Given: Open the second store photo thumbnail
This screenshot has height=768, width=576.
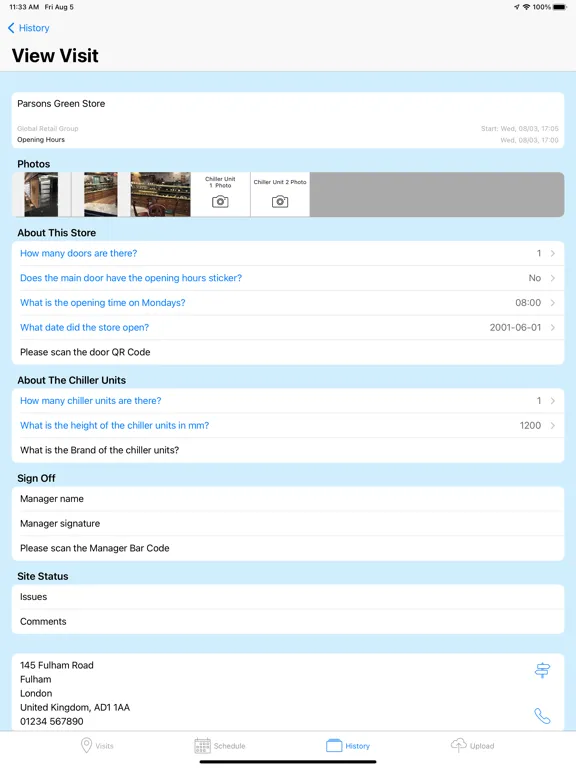Looking at the screenshot, I should tap(100, 194).
